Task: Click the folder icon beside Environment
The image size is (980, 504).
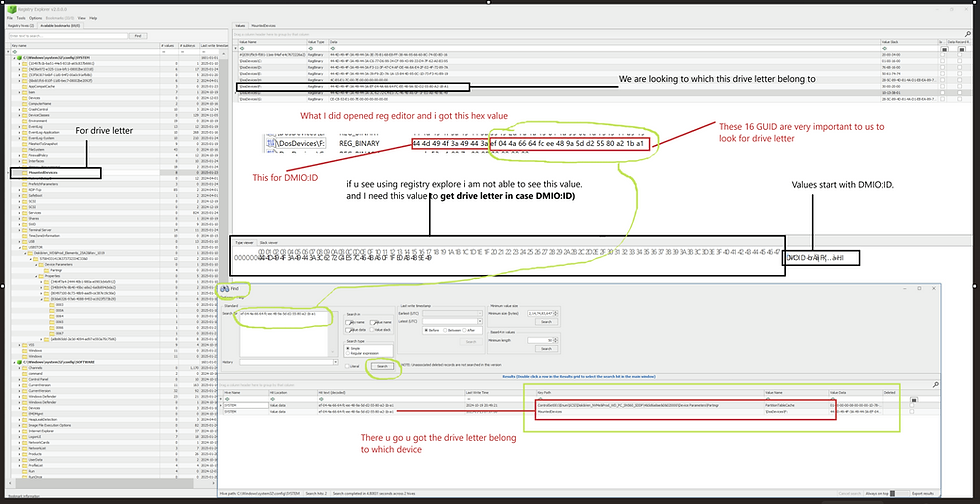Action: click(x=24, y=121)
